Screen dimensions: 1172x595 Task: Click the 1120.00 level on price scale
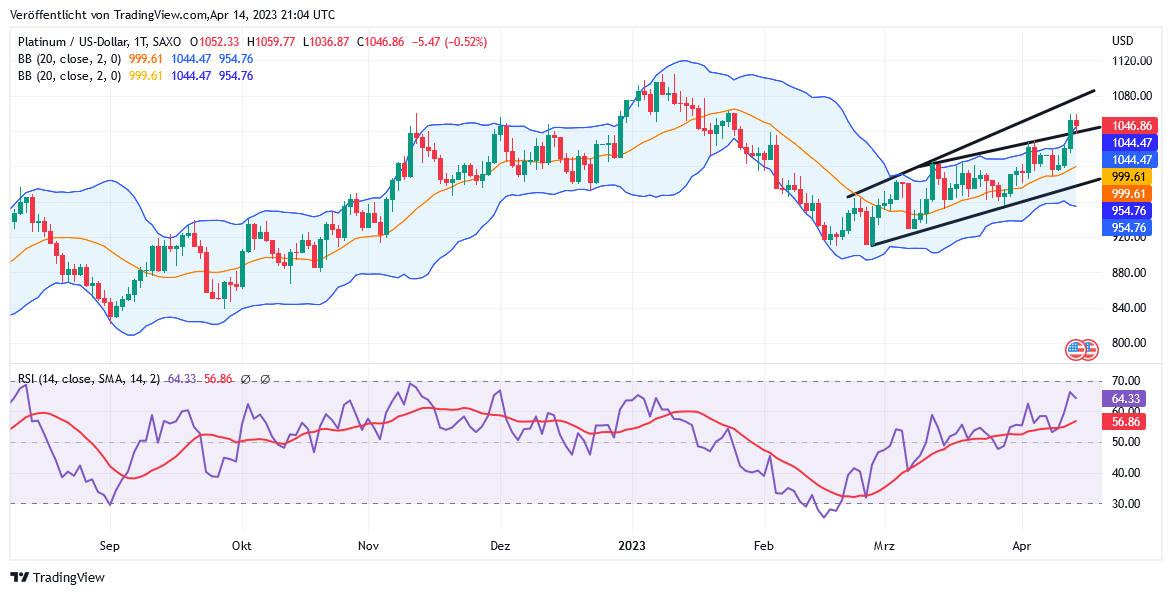coord(1132,61)
